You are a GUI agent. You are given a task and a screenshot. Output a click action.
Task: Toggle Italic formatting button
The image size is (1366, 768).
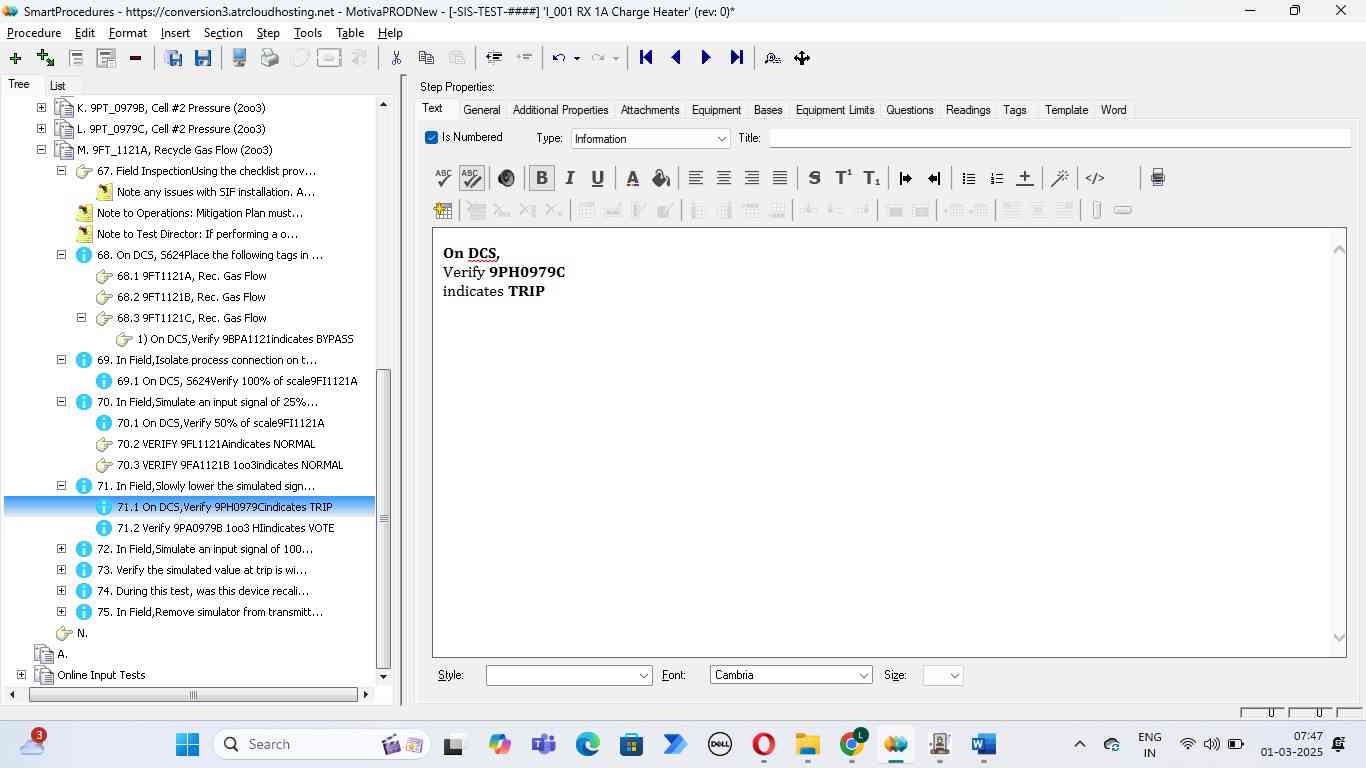(569, 178)
